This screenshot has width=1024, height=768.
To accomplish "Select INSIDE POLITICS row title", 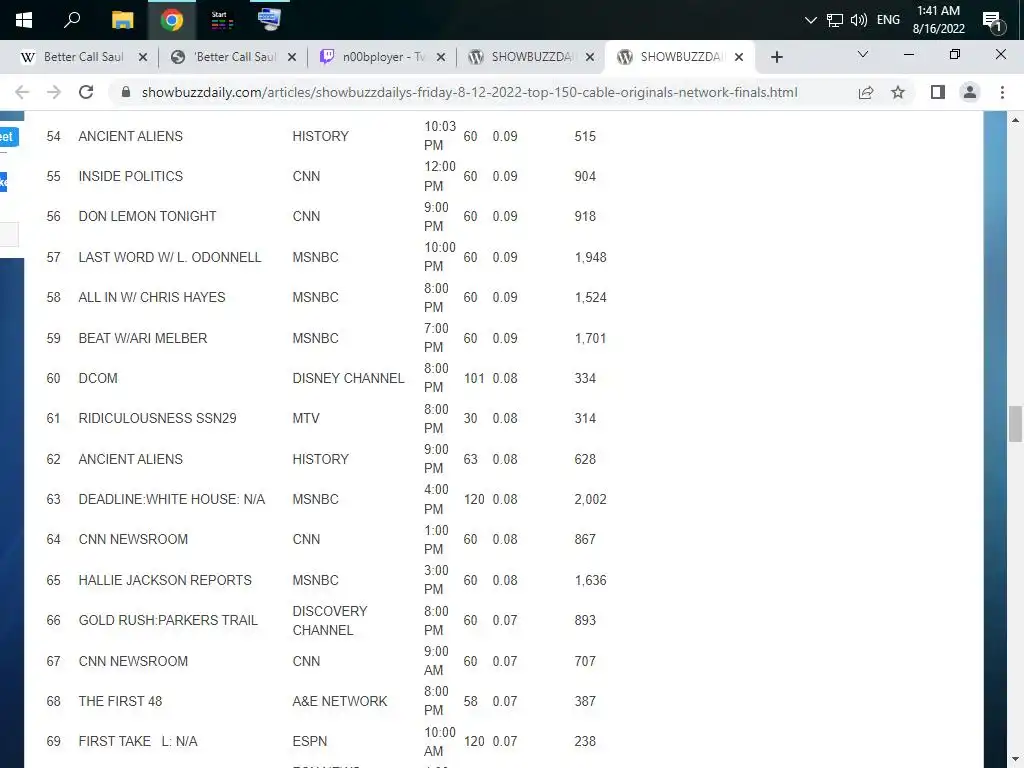I will click(x=131, y=176).
